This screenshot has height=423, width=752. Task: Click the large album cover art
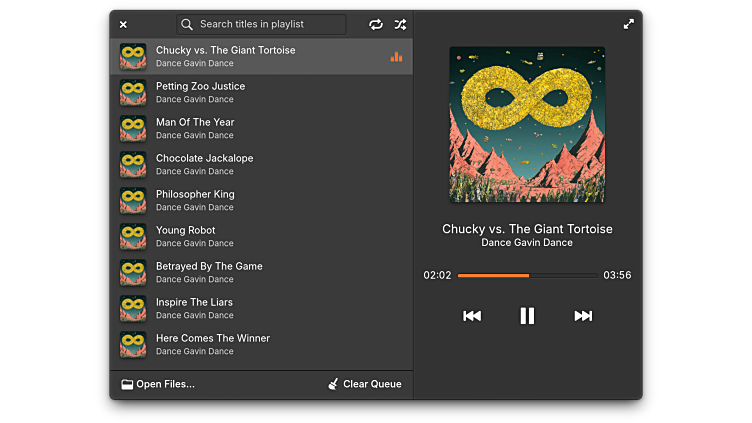[527, 125]
